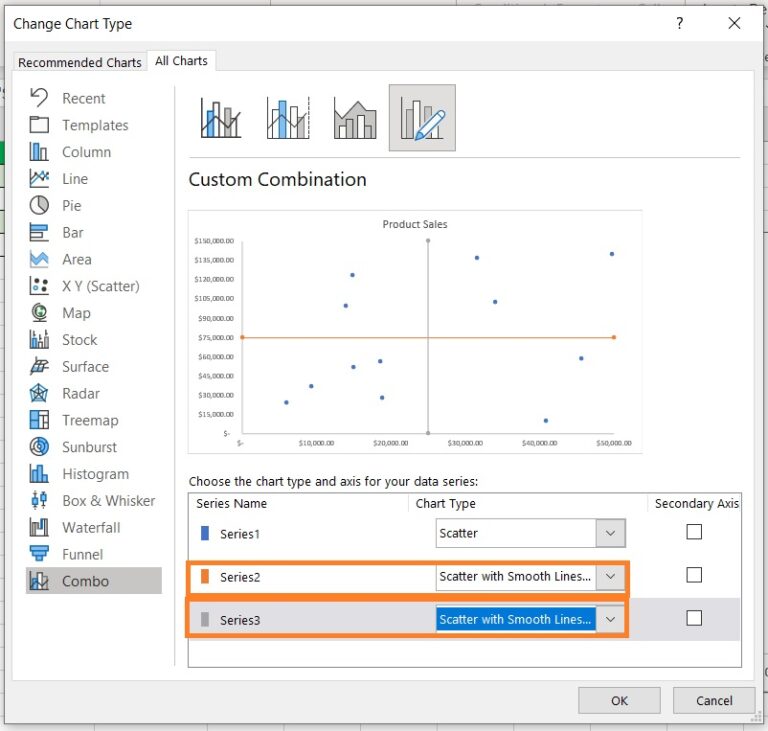Select the Custom Combination chart icon
Screen dimensions: 768x731
[422, 118]
